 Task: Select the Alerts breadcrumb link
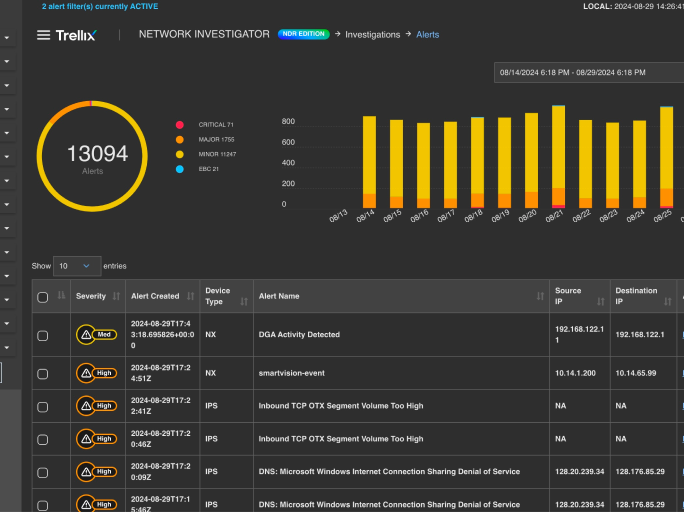[x=427, y=35]
